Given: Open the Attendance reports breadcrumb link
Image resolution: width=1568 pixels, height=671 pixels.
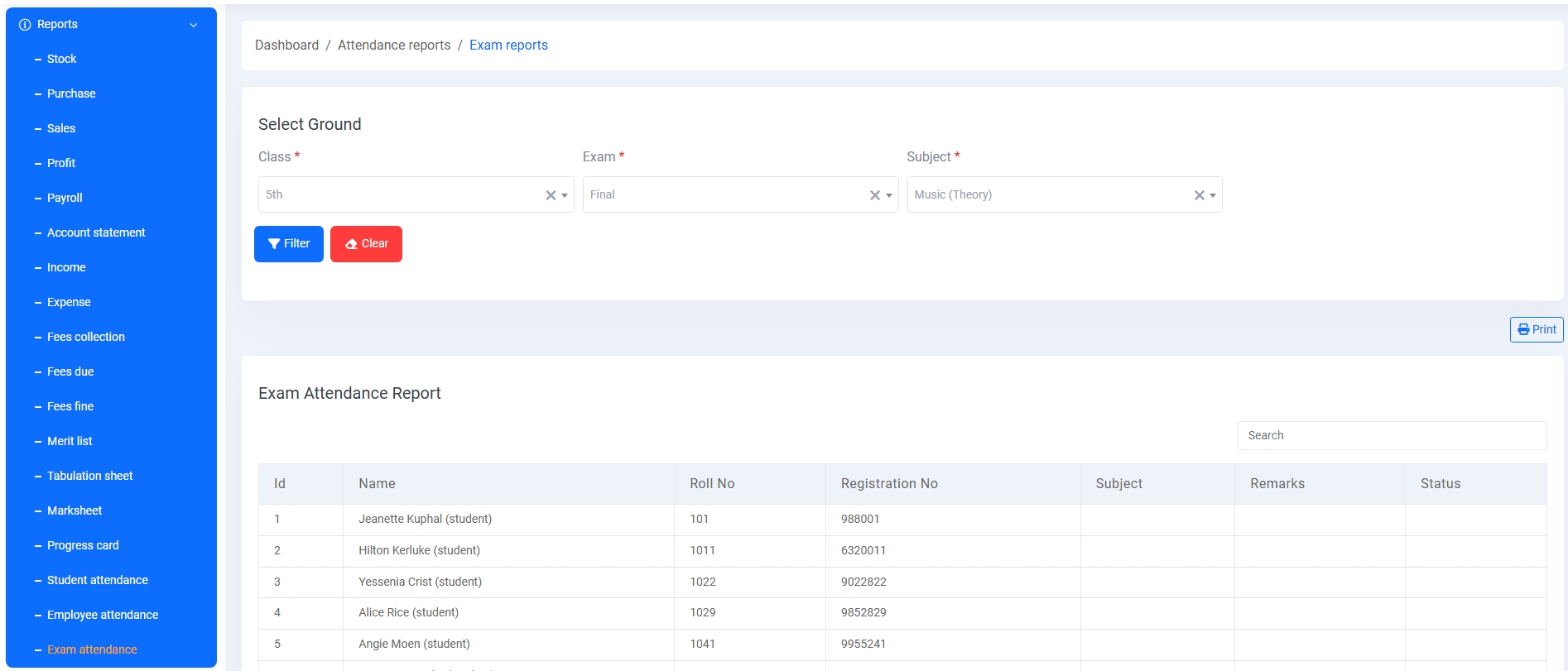Looking at the screenshot, I should pos(394,46).
